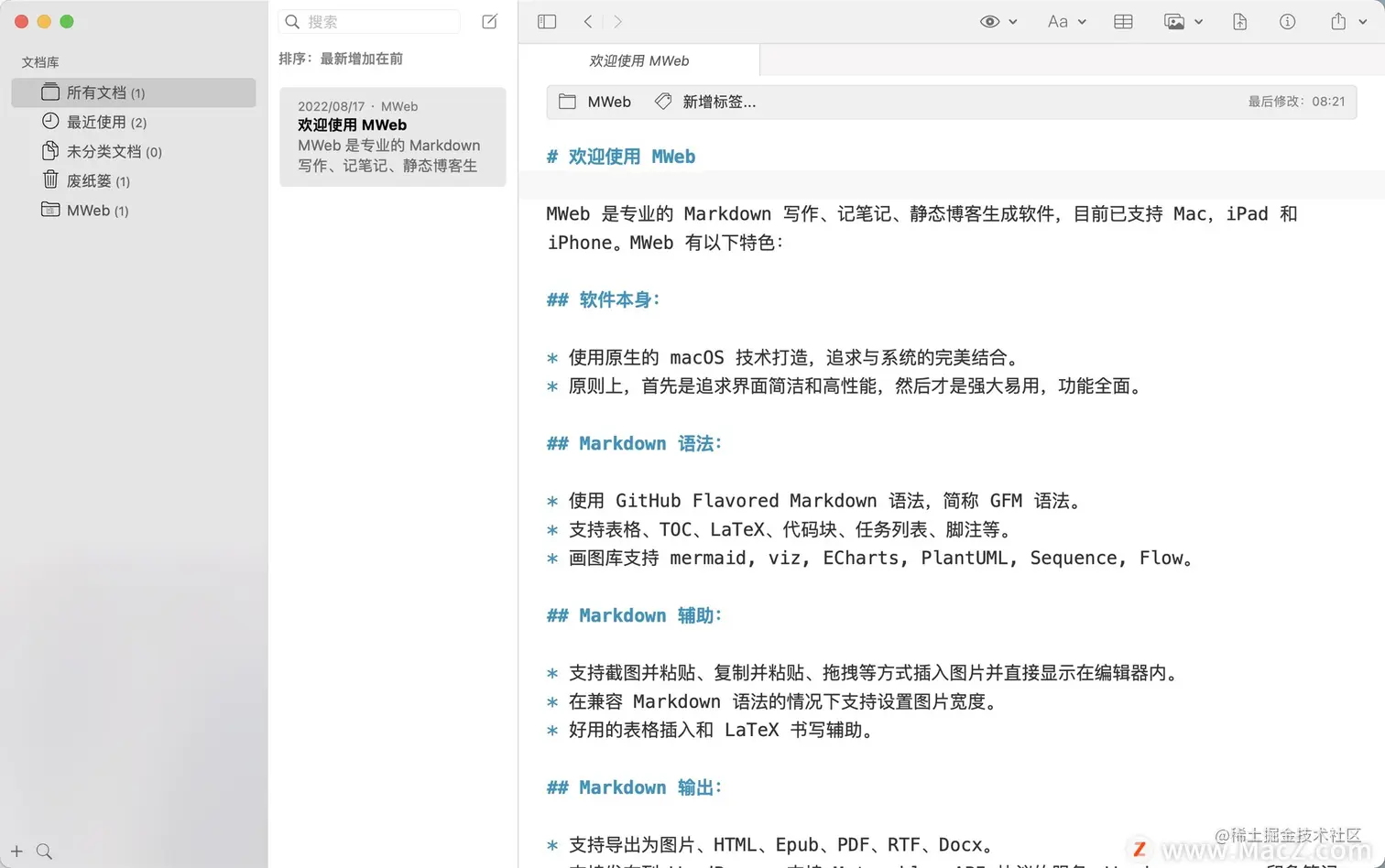The image size is (1385, 868).
Task: Click line 支持表格、TOC、LaTeX、代码块
Action: tap(790, 529)
